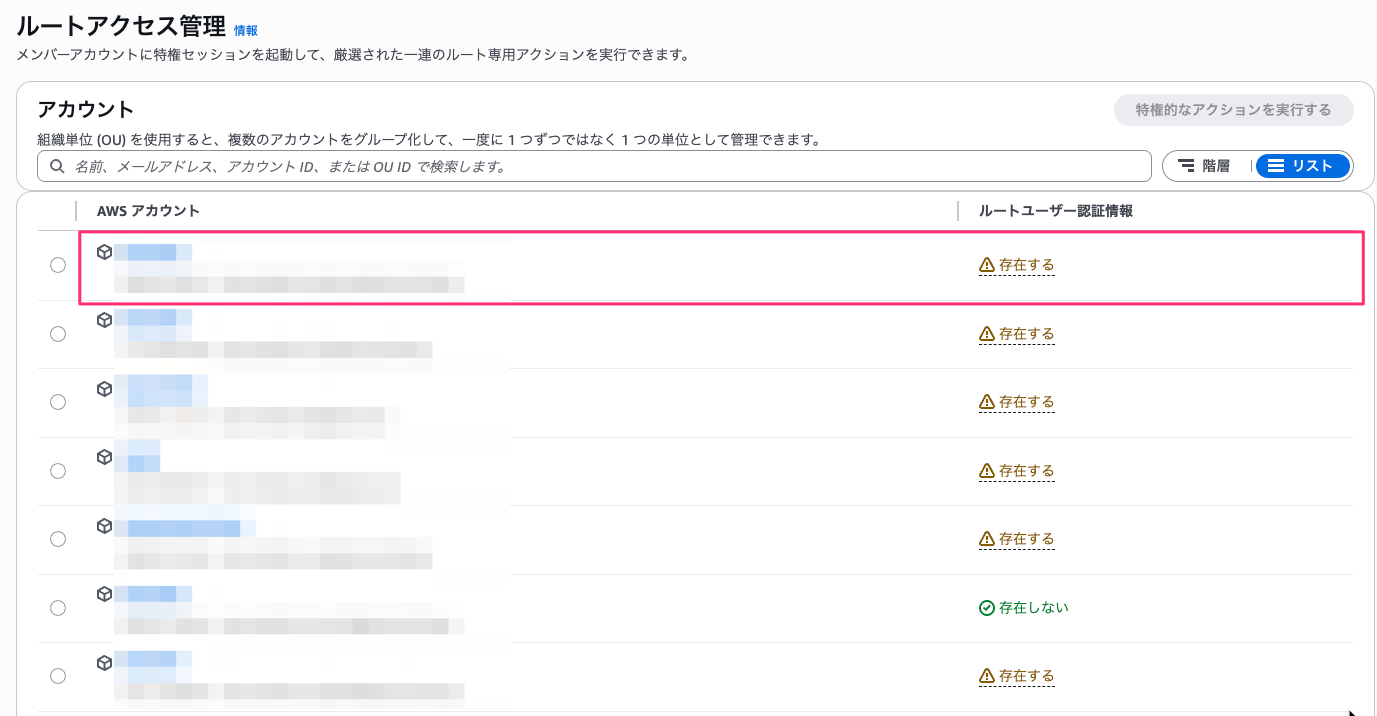The width and height of the screenshot is (1377, 716).
Task: Click 存在する status link in first row
Action: (1026, 265)
